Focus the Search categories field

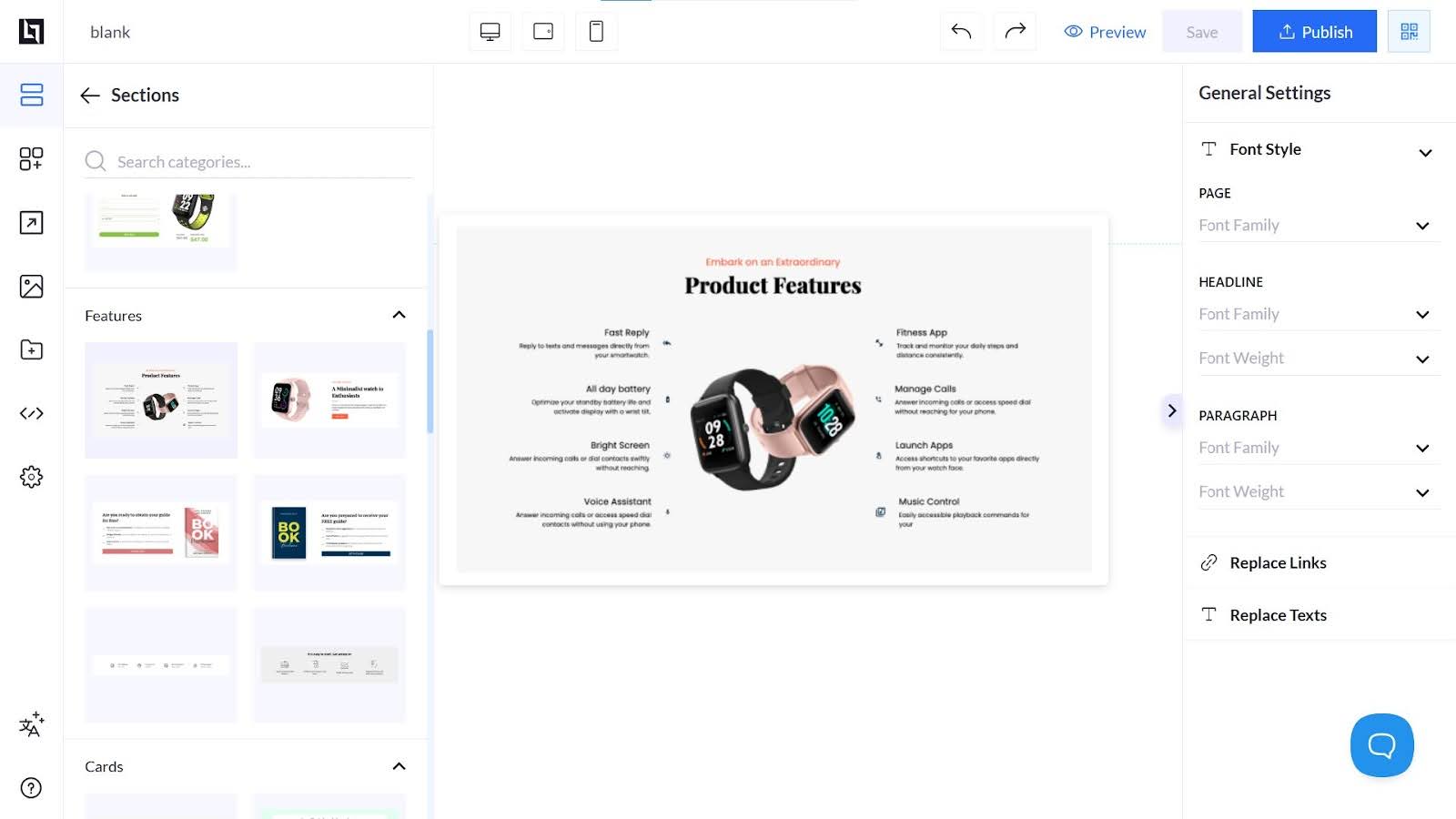pyautogui.click(x=248, y=162)
